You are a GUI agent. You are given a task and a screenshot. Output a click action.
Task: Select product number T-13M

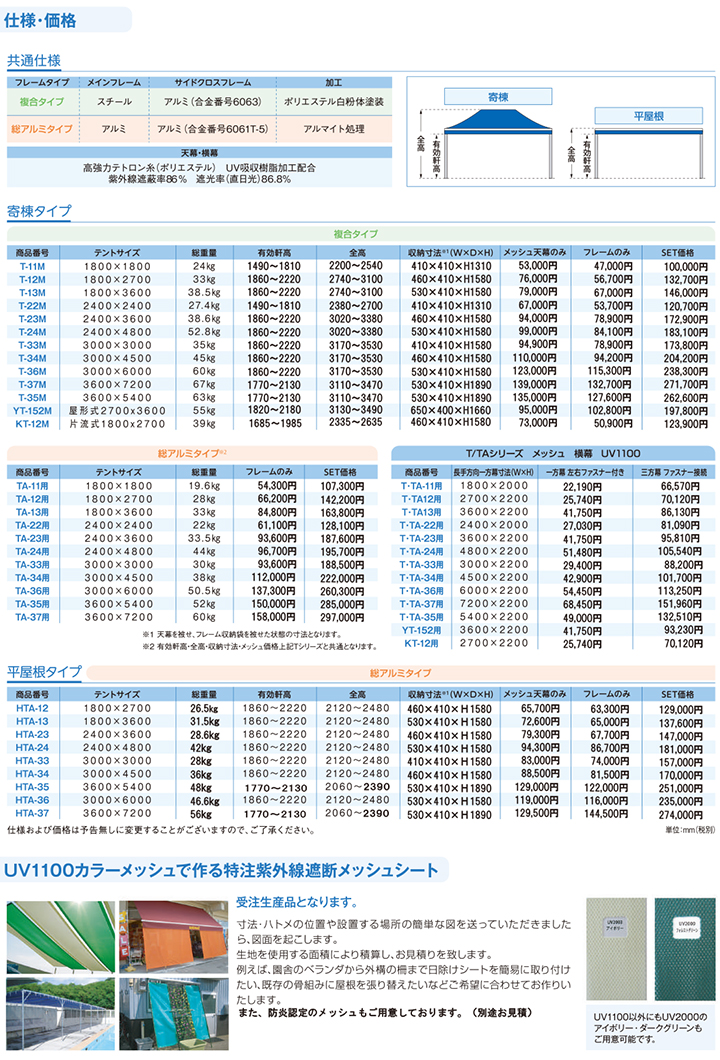click(32, 293)
